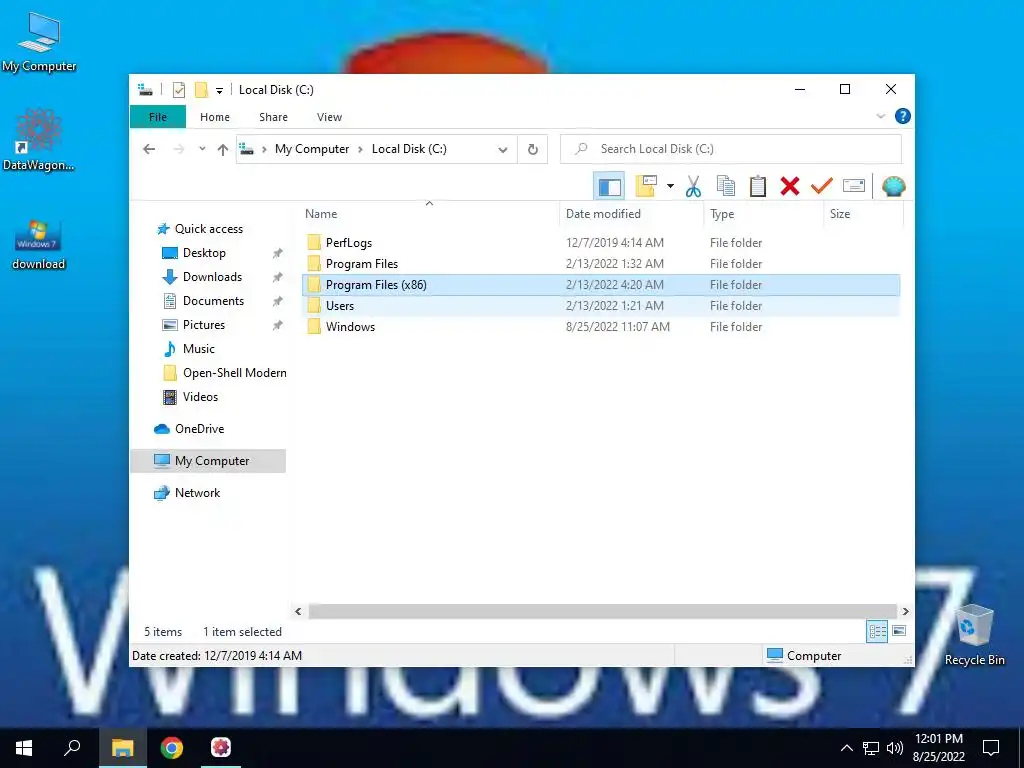Click the My Computer desktop icon
Image resolution: width=1024 pixels, height=768 pixels.
pos(39,42)
